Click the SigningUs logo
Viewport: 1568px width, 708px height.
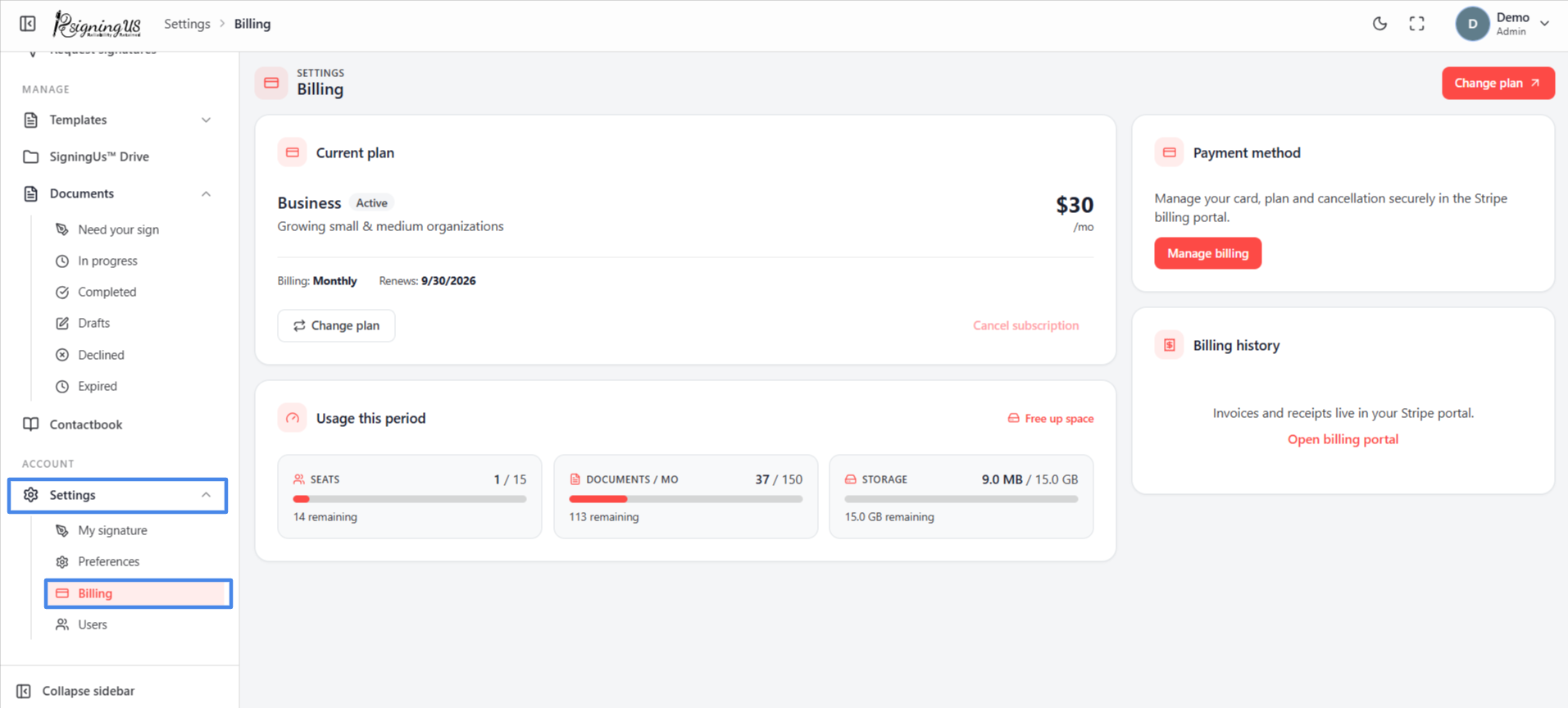pyautogui.click(x=97, y=25)
